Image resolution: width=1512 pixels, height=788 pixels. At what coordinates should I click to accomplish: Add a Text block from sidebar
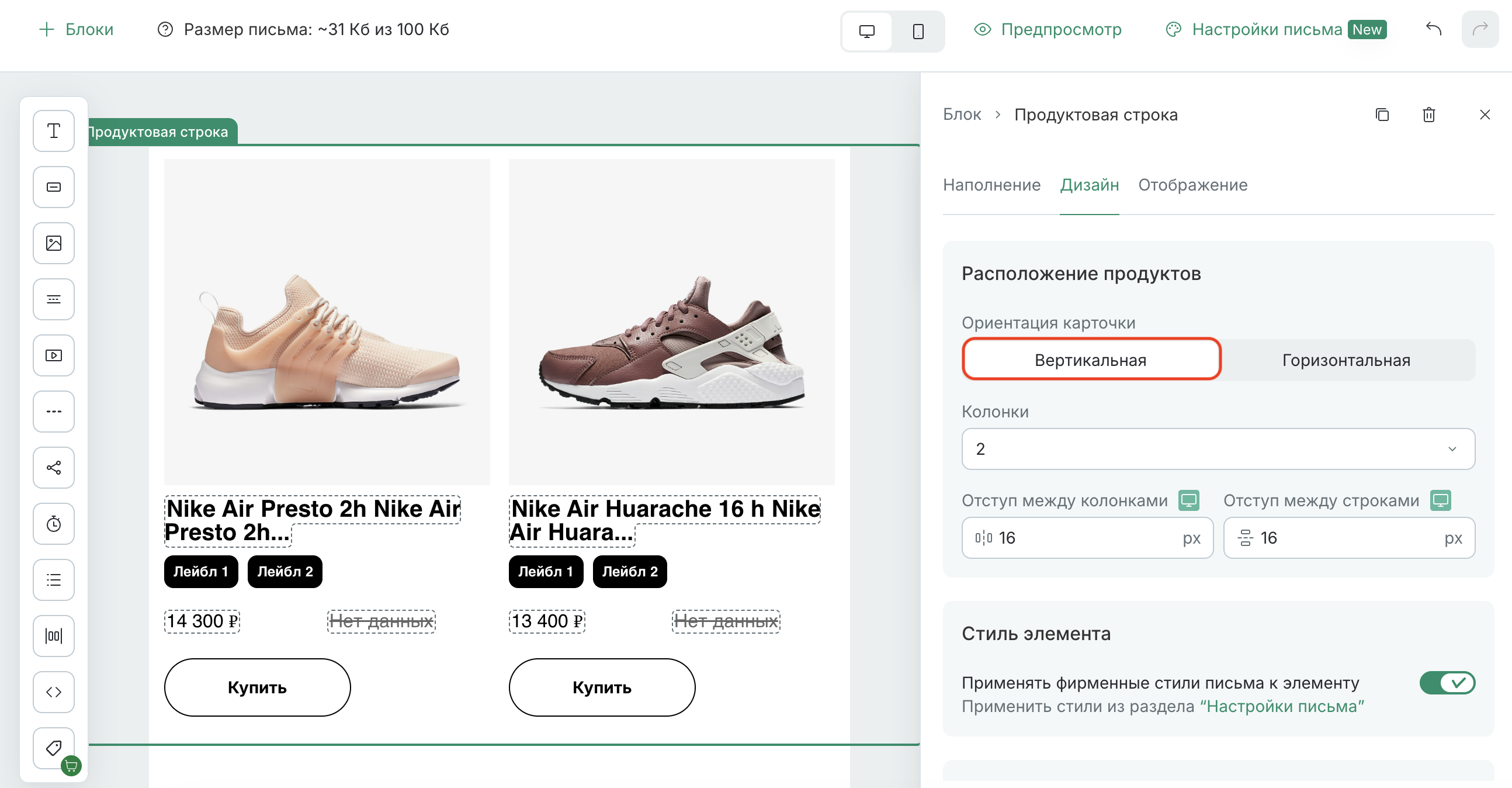[x=53, y=130]
